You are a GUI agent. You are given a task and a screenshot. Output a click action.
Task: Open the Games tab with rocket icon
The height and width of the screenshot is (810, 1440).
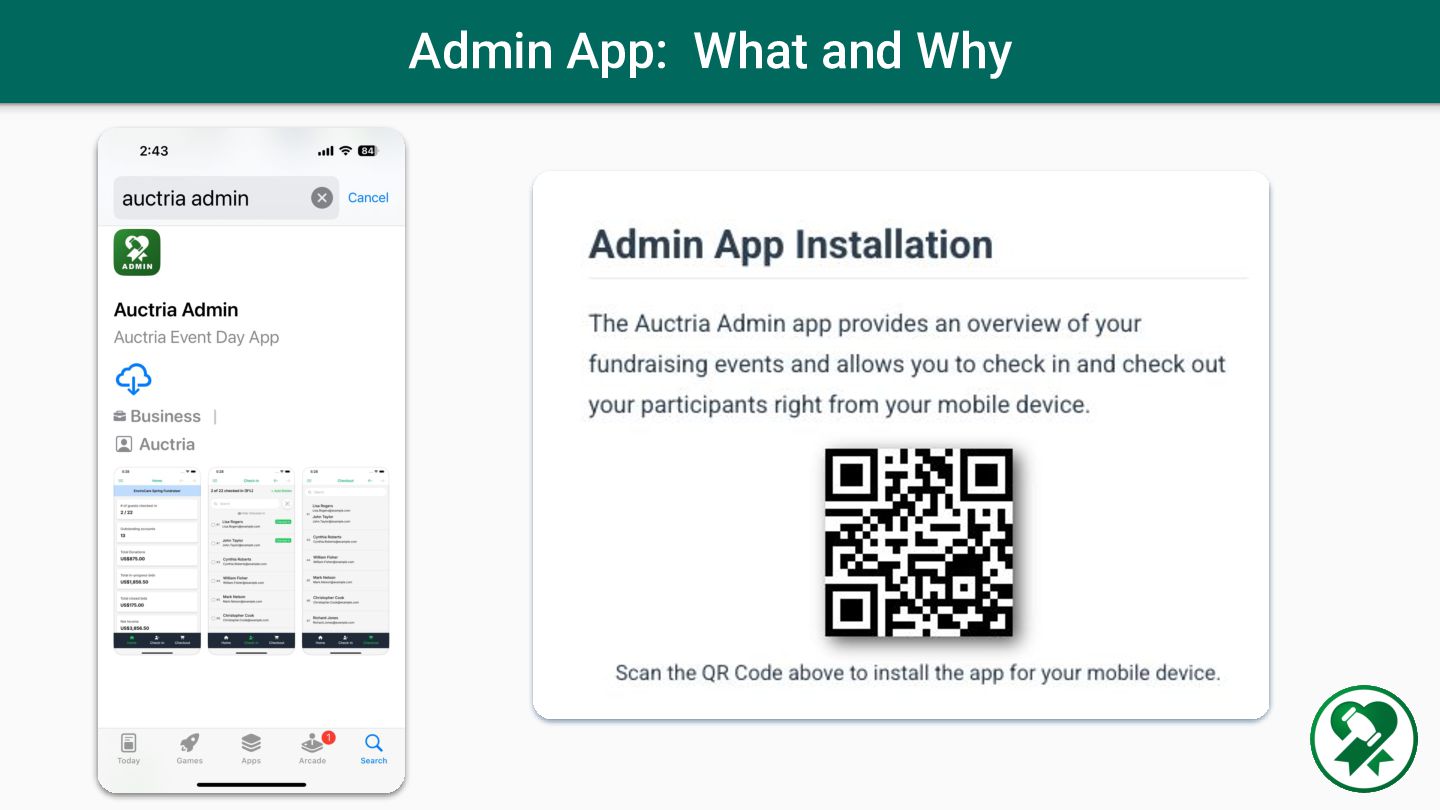189,749
